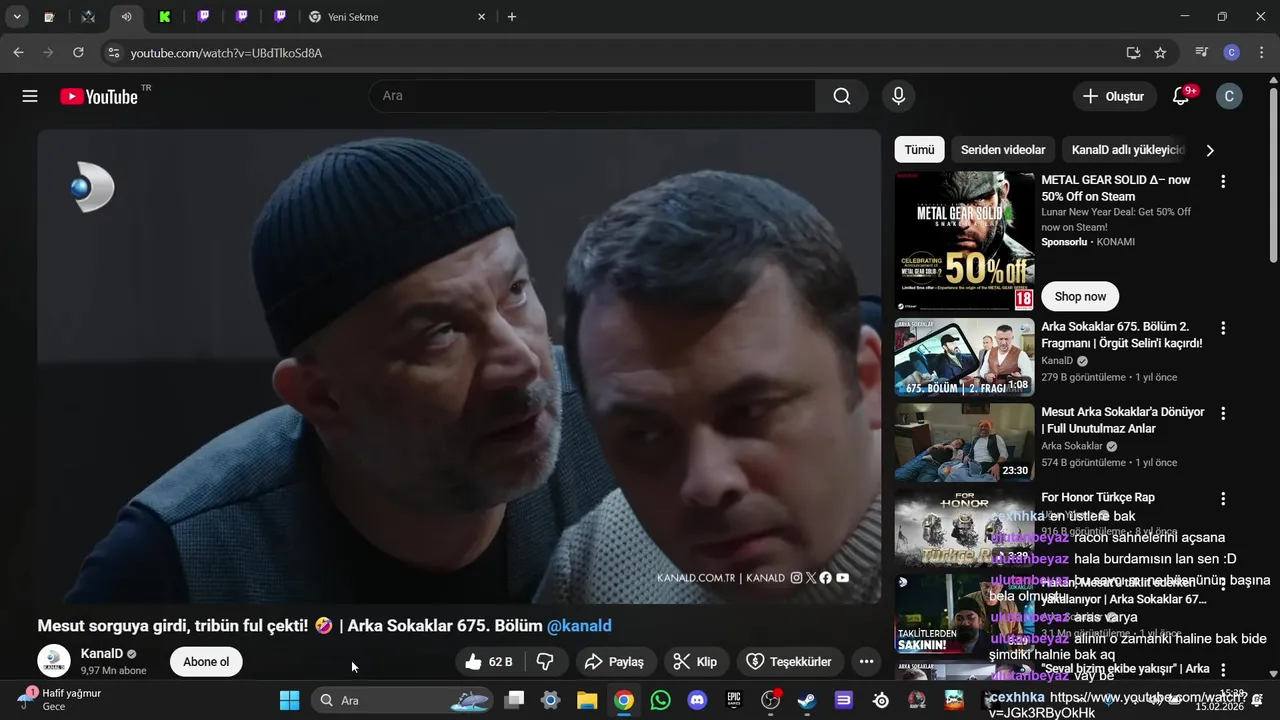Screen dimensions: 1280x720
Task: Open the Chrome media controls icon
Action: tap(1202, 52)
